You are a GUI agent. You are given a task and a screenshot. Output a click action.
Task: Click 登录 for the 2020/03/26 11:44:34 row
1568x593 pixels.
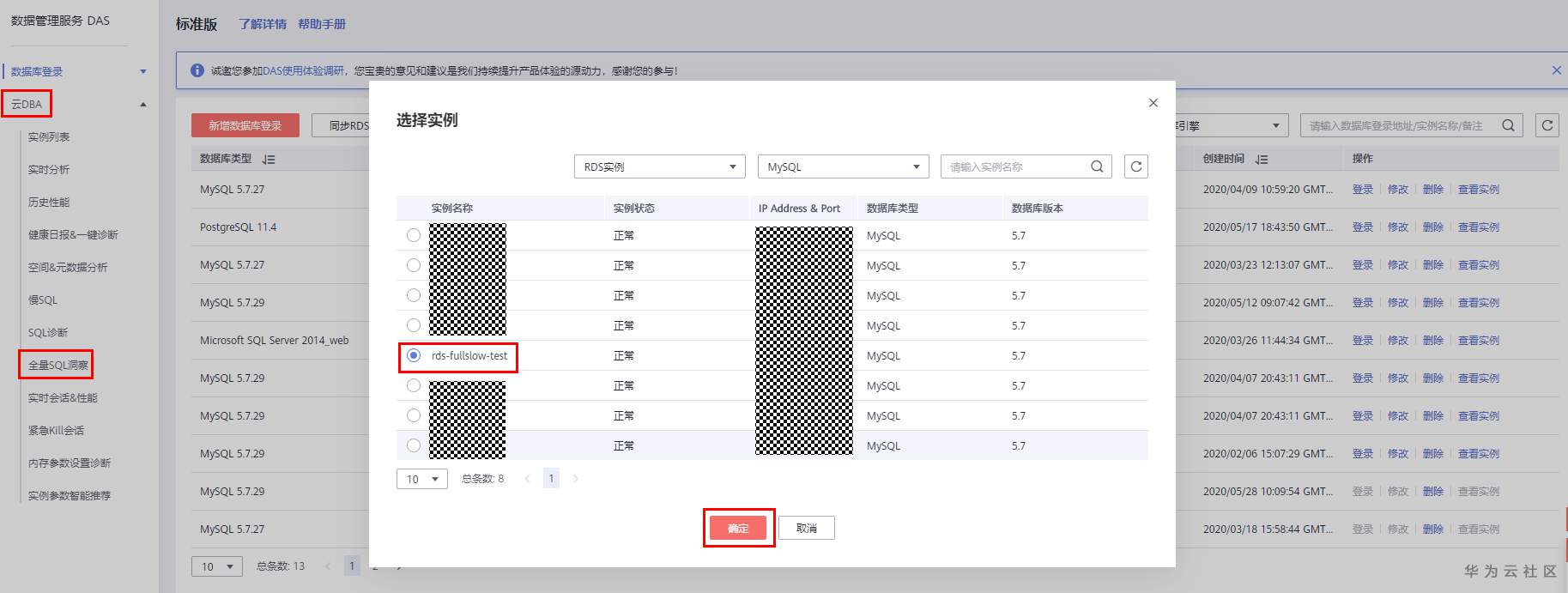point(1363,341)
